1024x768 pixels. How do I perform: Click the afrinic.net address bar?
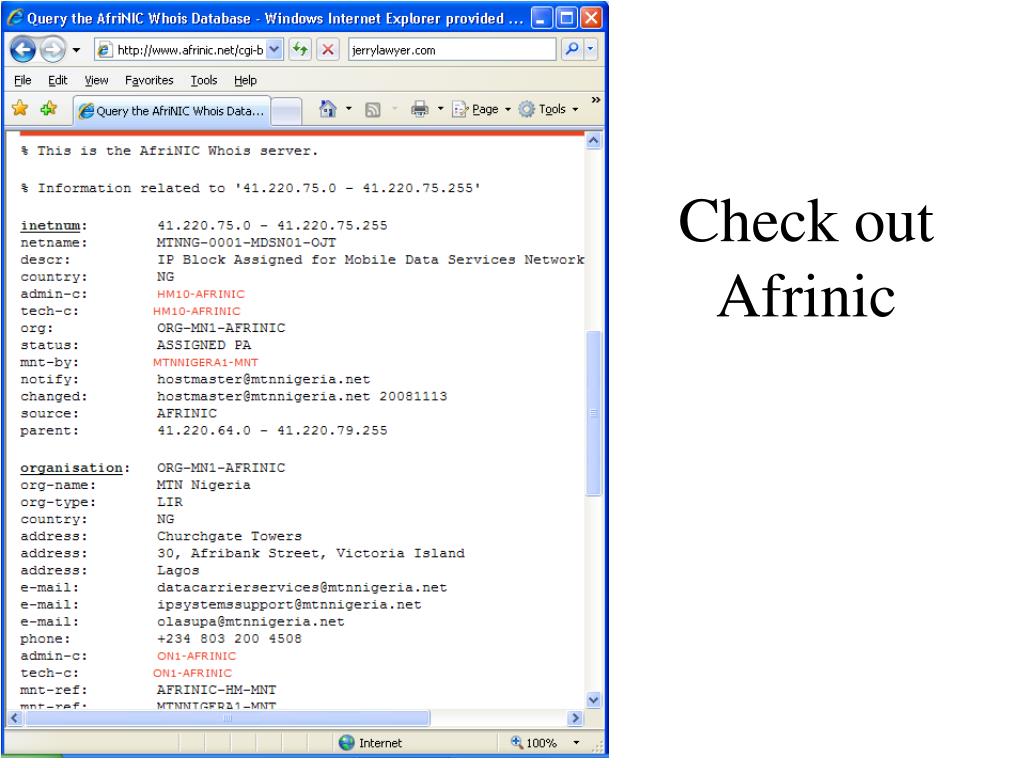click(181, 50)
